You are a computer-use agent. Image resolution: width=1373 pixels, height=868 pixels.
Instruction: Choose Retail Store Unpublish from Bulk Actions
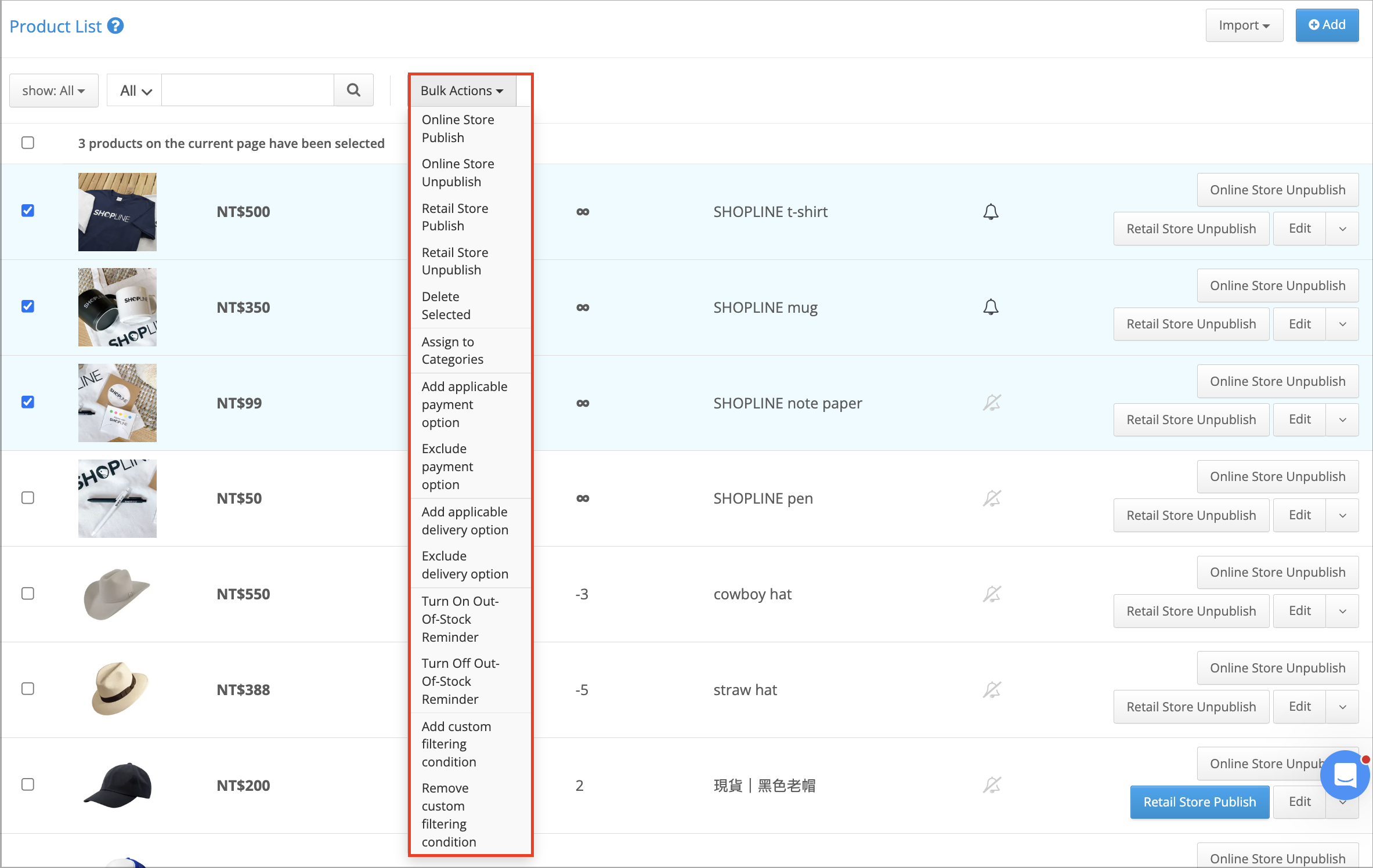point(471,261)
